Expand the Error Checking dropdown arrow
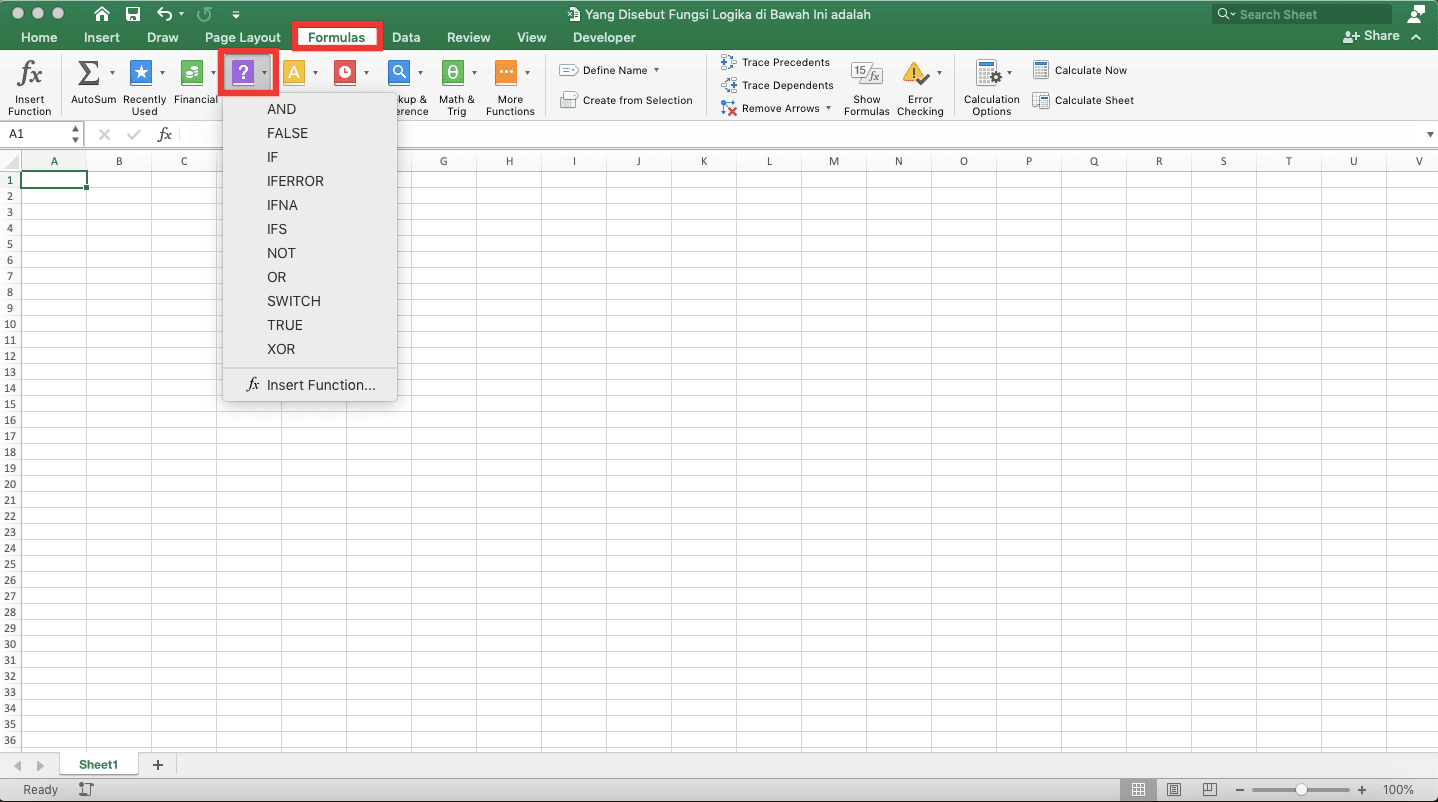This screenshot has width=1438, height=802. point(939,73)
